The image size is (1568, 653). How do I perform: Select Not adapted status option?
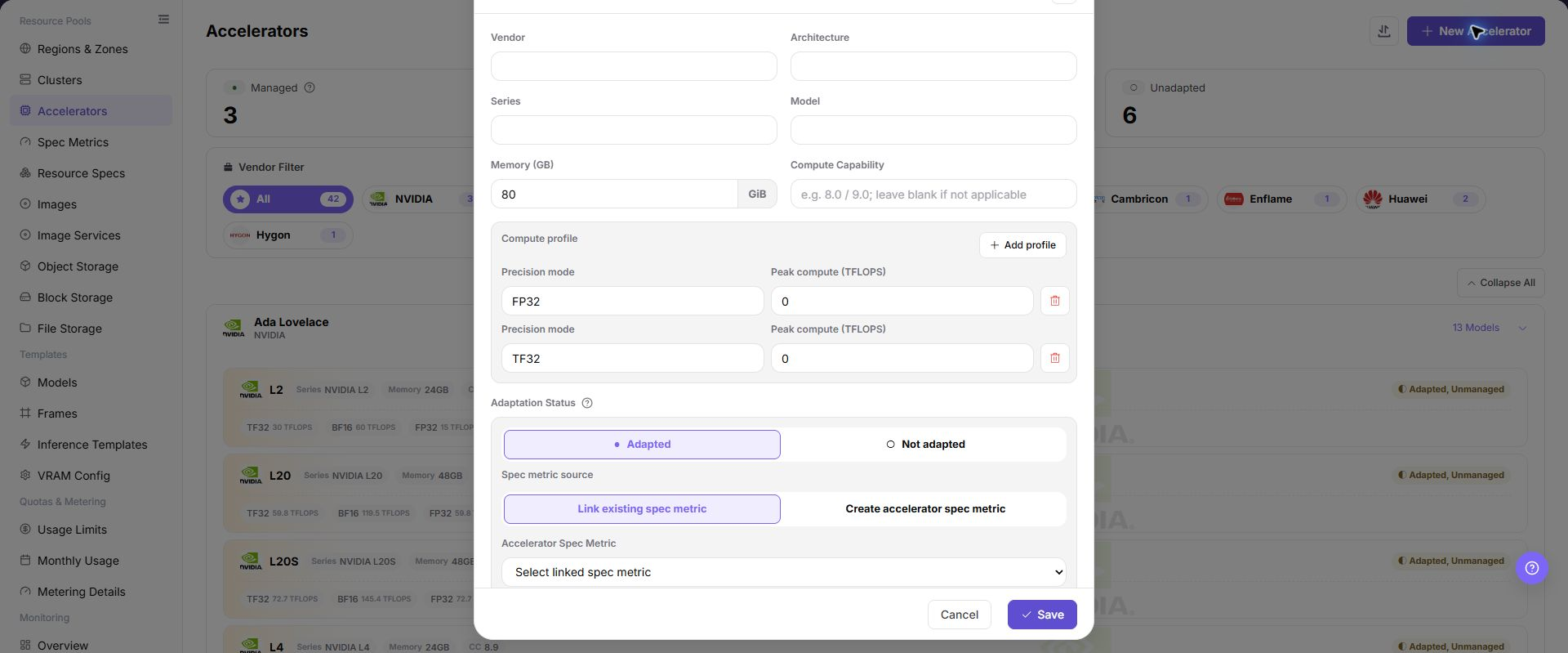pos(925,445)
